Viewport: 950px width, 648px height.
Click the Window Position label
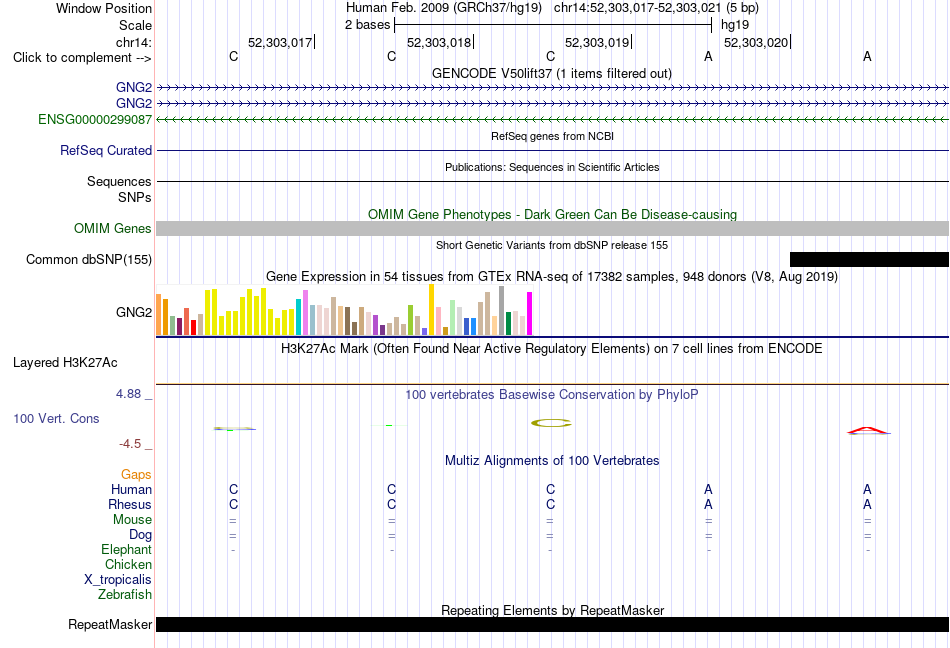click(104, 8)
